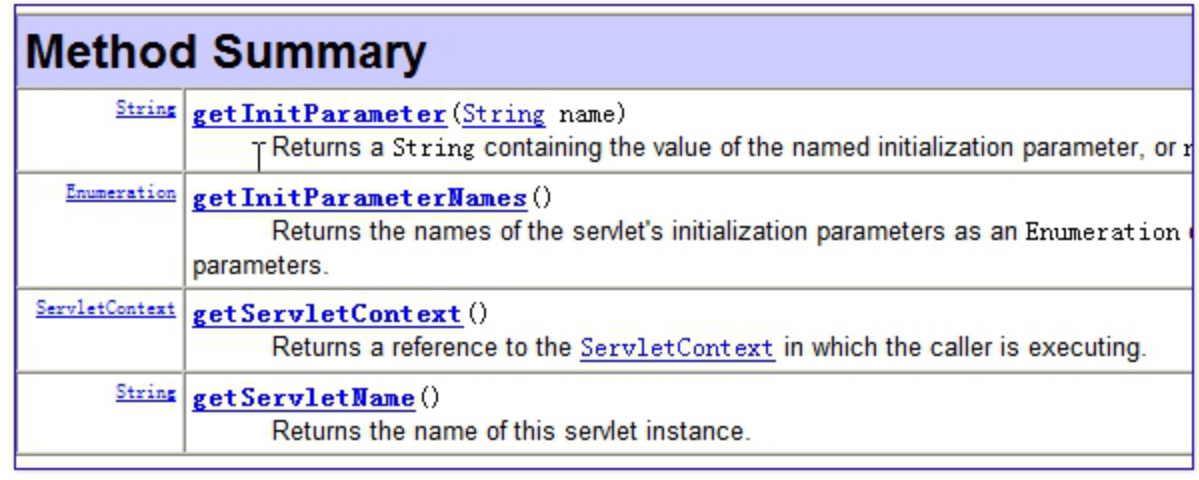Open the Enumeration return type link
Viewport: 1199px width, 480px height.
click(121, 192)
